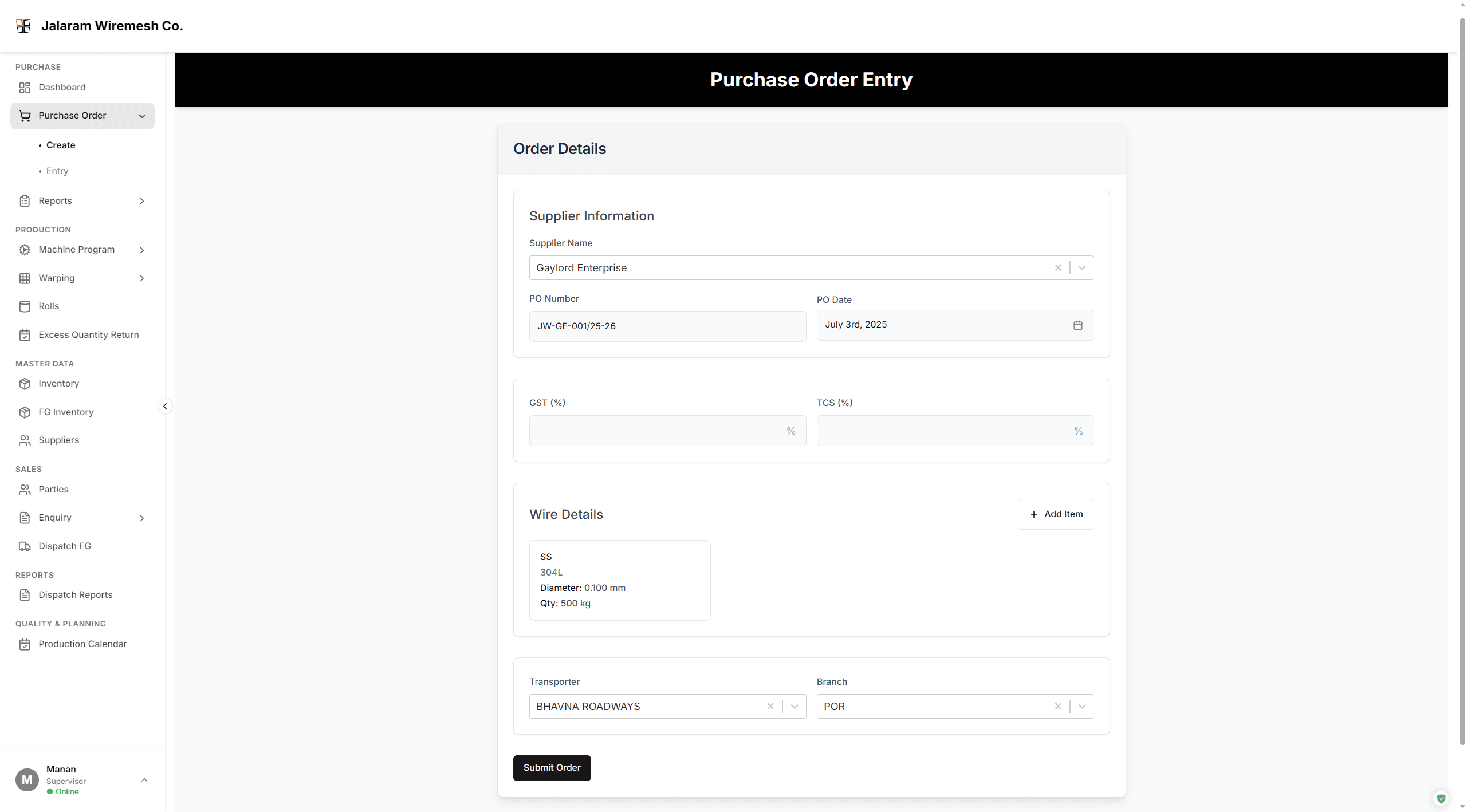Image resolution: width=1467 pixels, height=812 pixels.
Task: Collapse the Purchase Order submenu
Action: click(141, 116)
